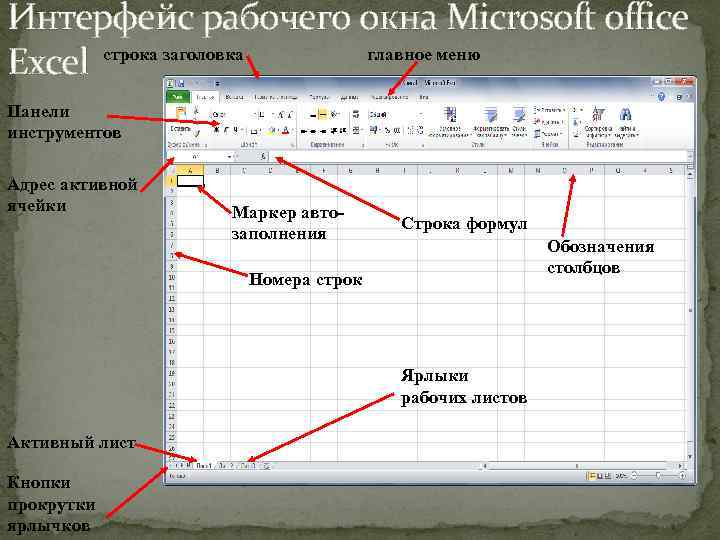Click the yellow Fill Color swatch
This screenshot has width=720, height=540.
click(x=272, y=131)
